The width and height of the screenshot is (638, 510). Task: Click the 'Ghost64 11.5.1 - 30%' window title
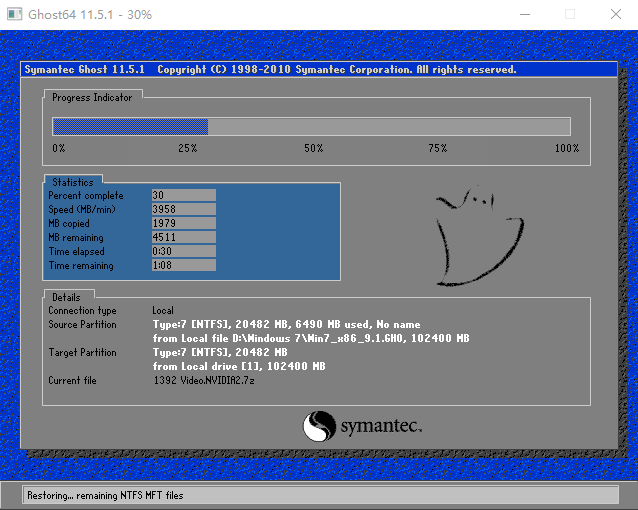tap(90, 15)
